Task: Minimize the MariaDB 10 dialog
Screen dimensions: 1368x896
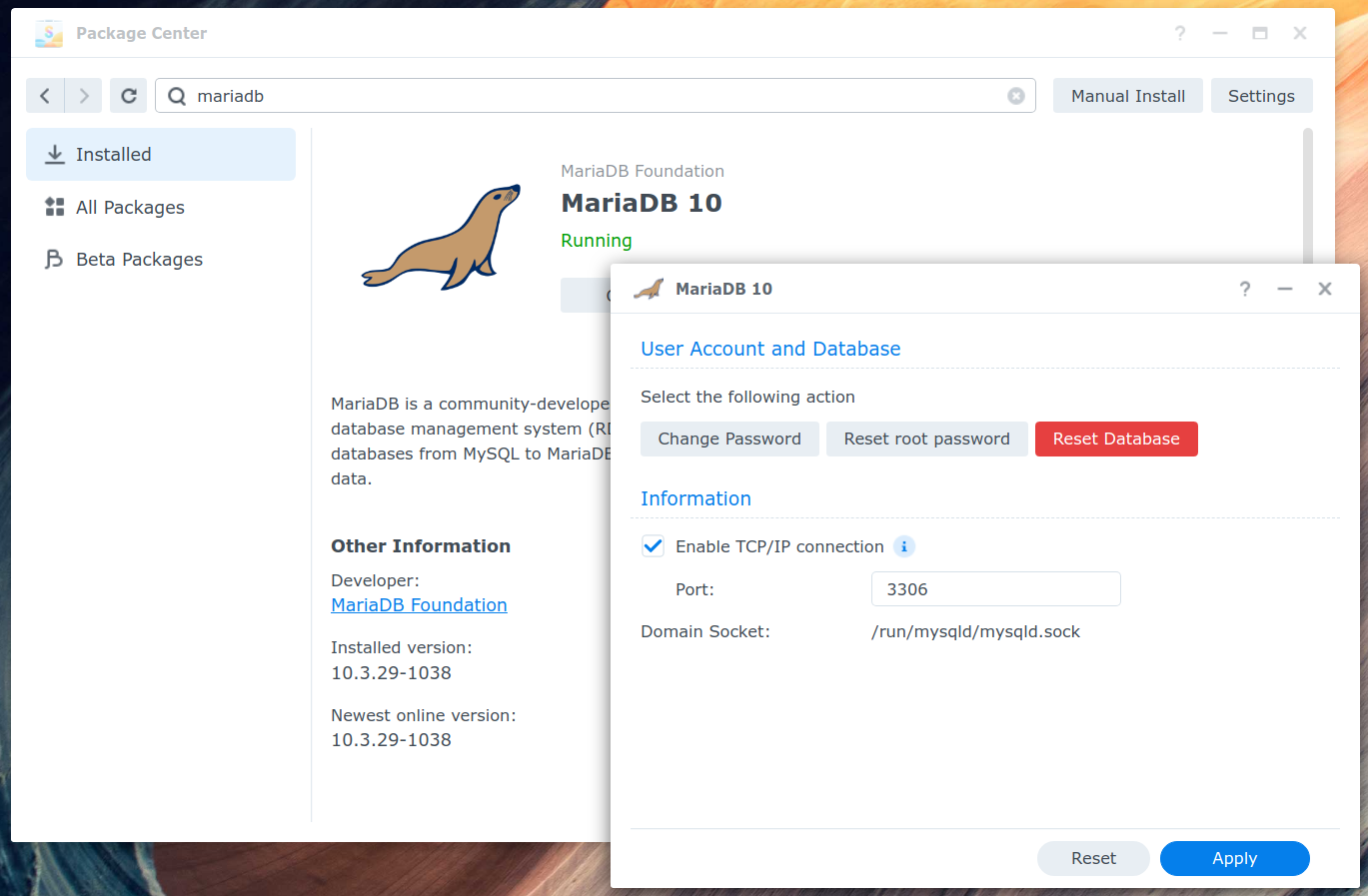Action: 1285,289
